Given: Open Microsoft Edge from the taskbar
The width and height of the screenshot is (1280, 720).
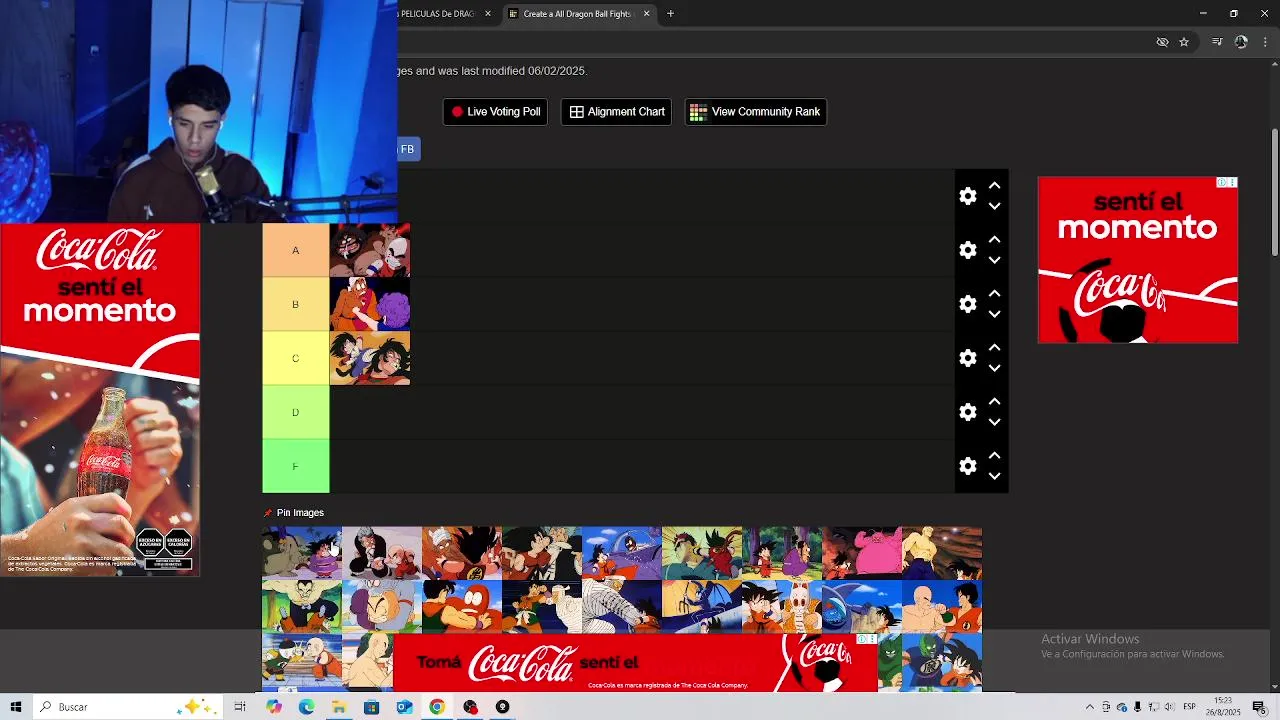Looking at the screenshot, I should (306, 707).
